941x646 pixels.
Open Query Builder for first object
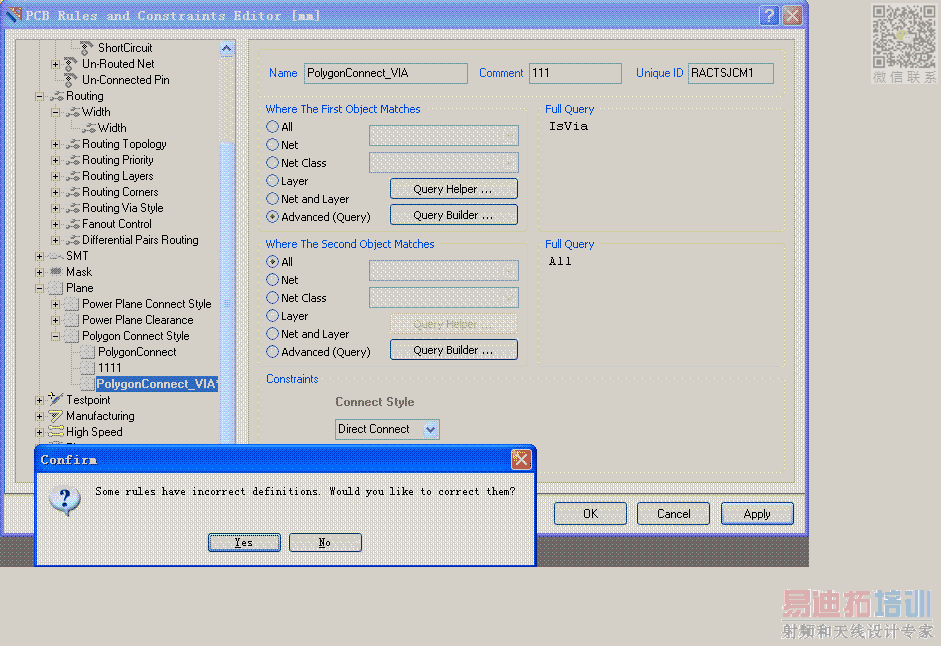click(454, 215)
